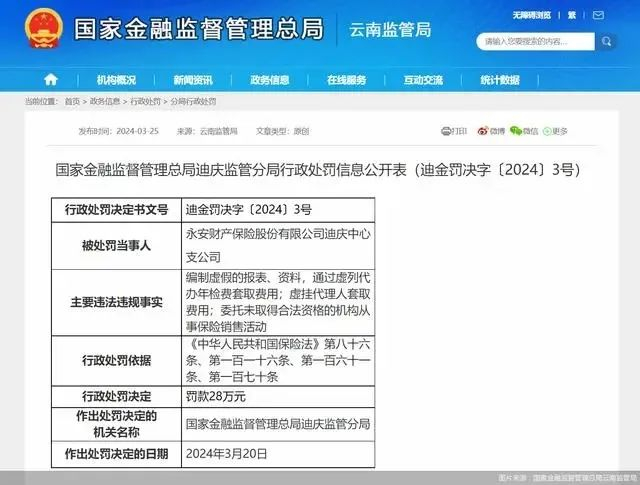Click the cell naming 永安财产保险 company
This screenshot has width=640, height=485.
[x=278, y=245]
